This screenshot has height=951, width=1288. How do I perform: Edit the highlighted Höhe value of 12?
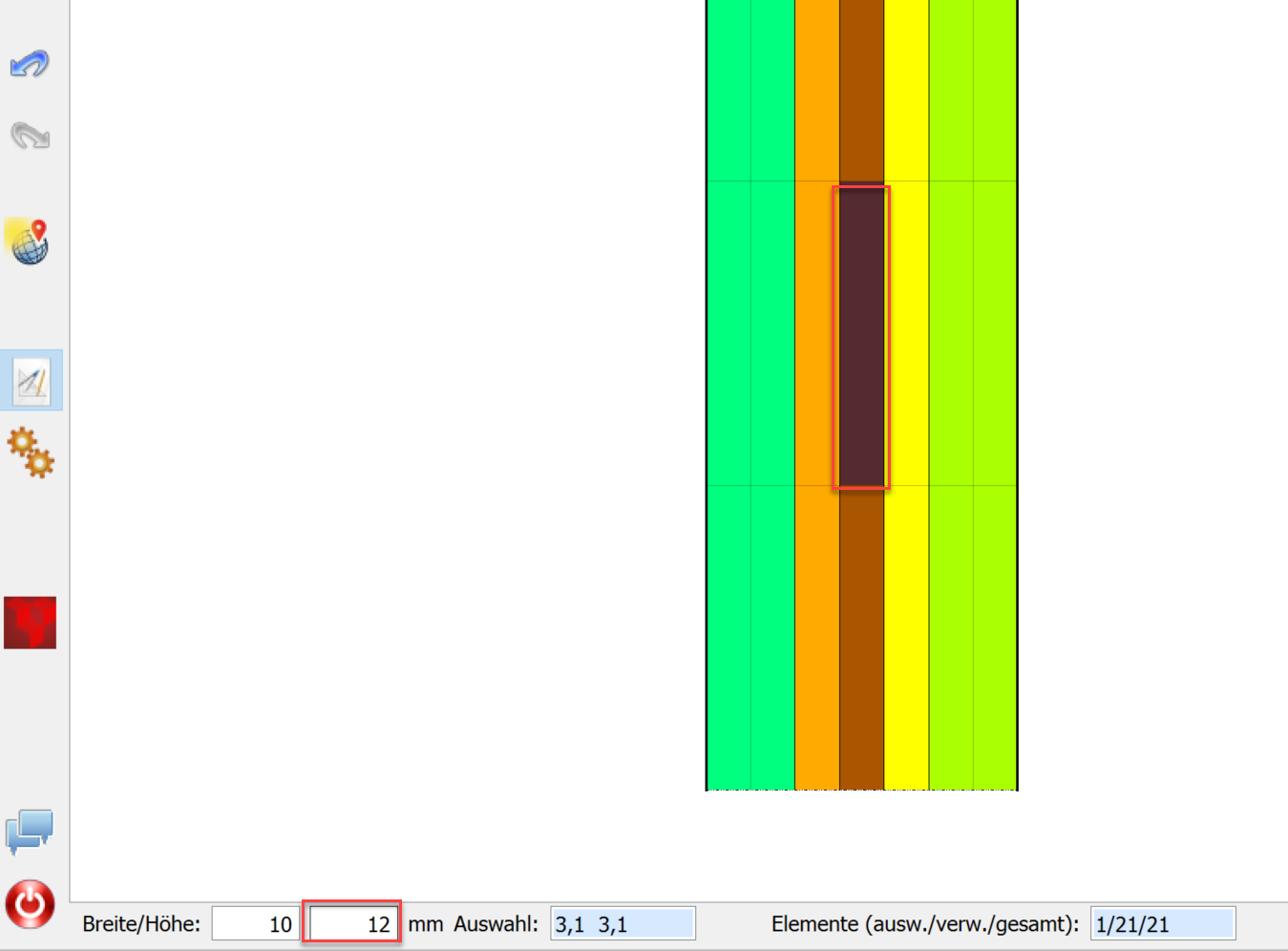click(x=351, y=922)
